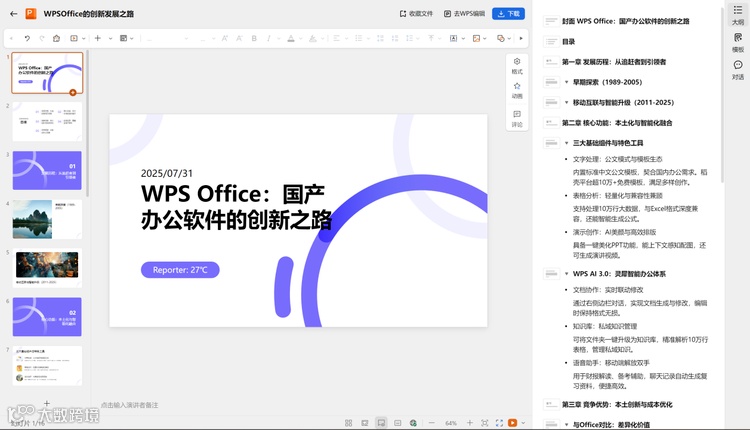Toggle italic formatting

point(269,38)
